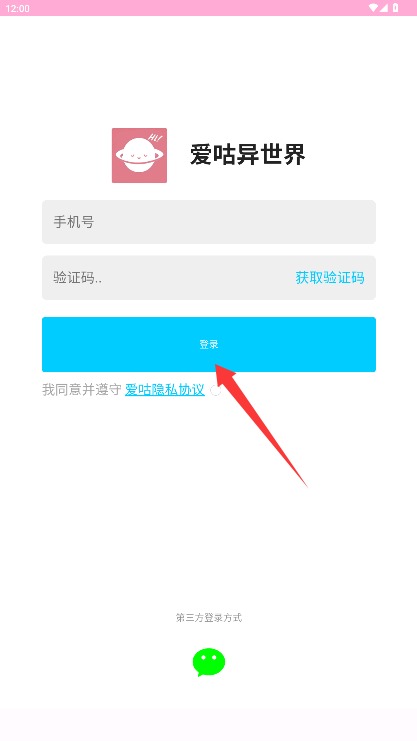Tap the smiling face on the planet logo

point(138,155)
